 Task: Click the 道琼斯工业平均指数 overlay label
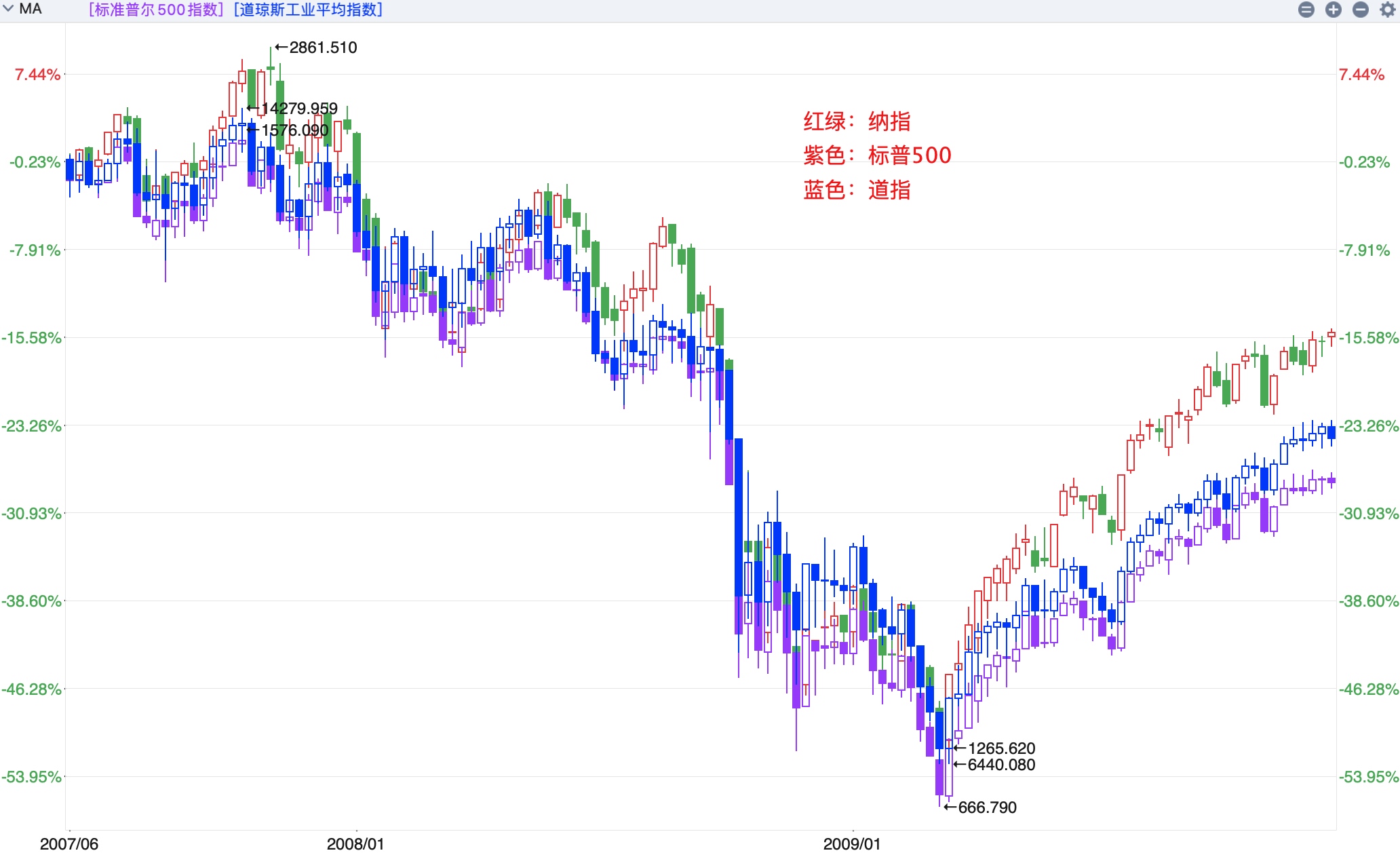pos(309,9)
